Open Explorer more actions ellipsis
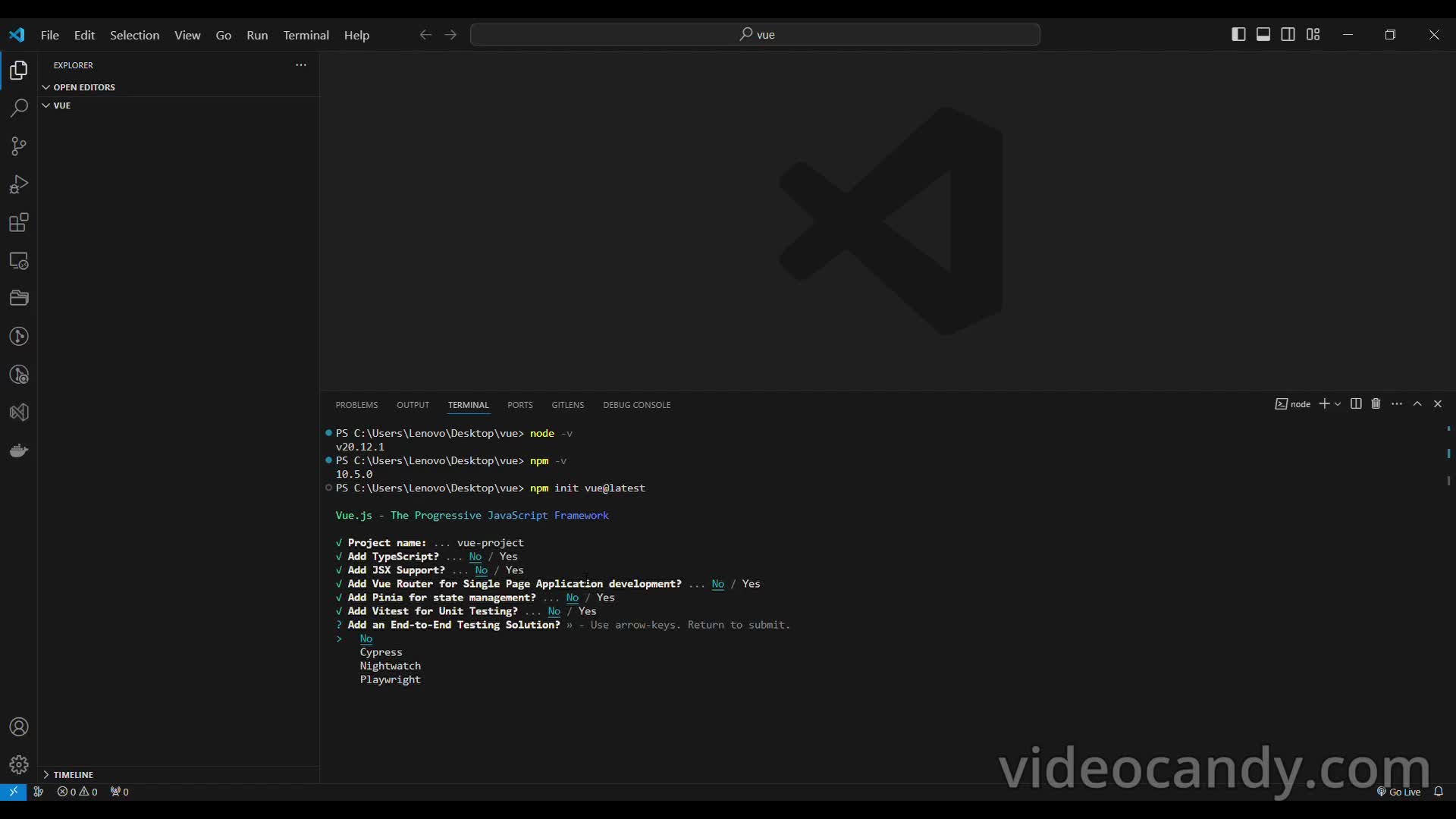Screen dimensions: 1456x819 tap(301, 65)
